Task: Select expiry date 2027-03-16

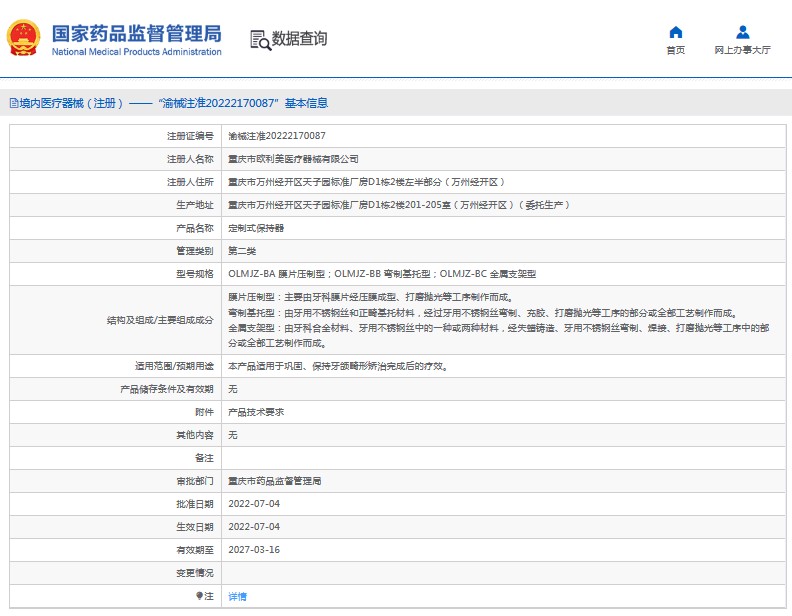Action: coord(254,550)
